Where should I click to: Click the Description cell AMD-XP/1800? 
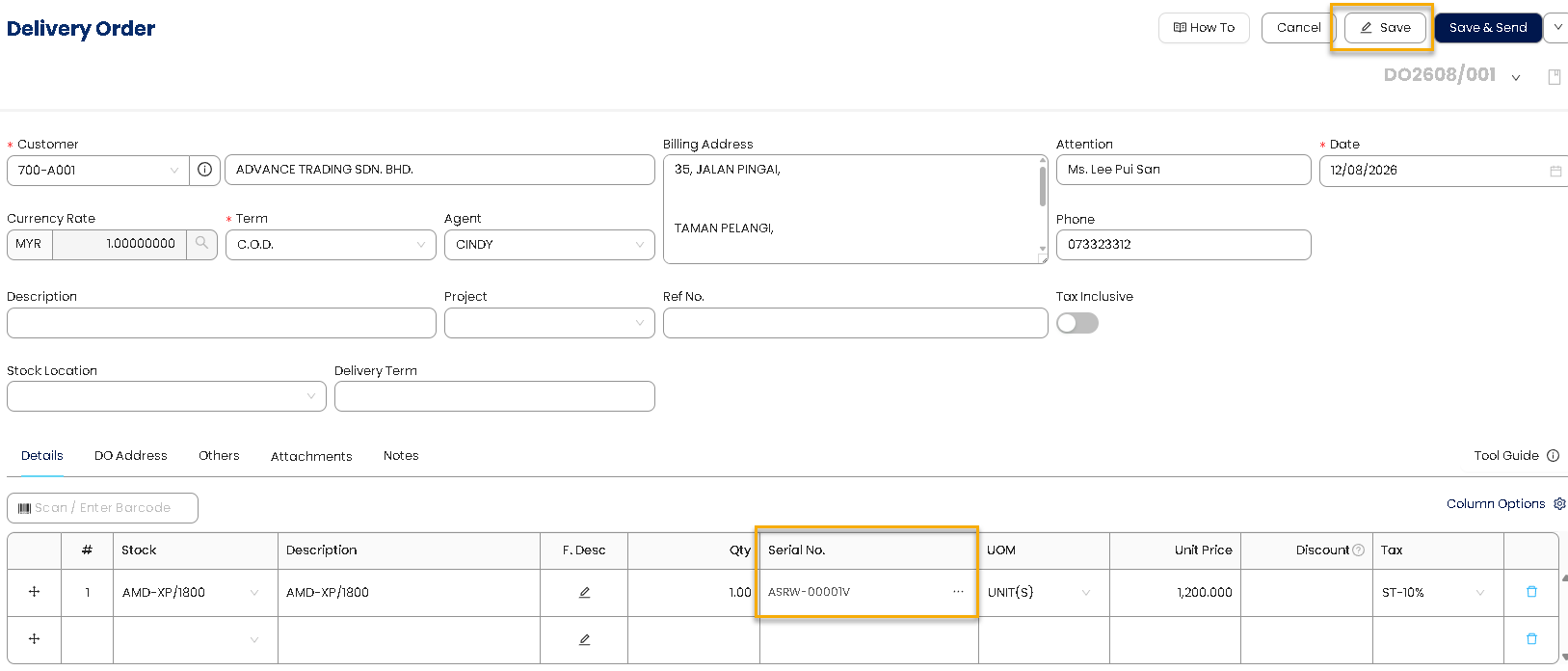tap(409, 593)
